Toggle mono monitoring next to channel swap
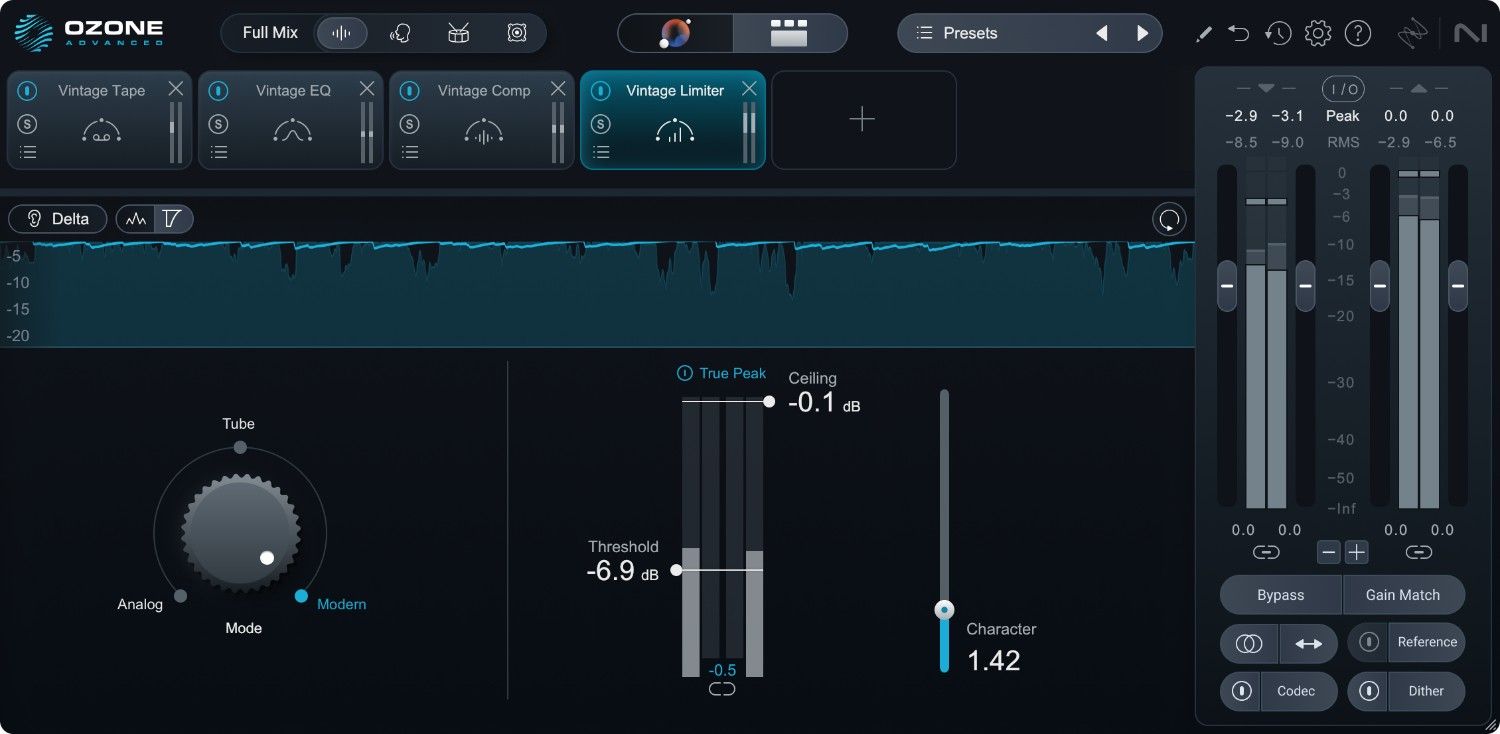The width and height of the screenshot is (1500, 734). [1248, 643]
